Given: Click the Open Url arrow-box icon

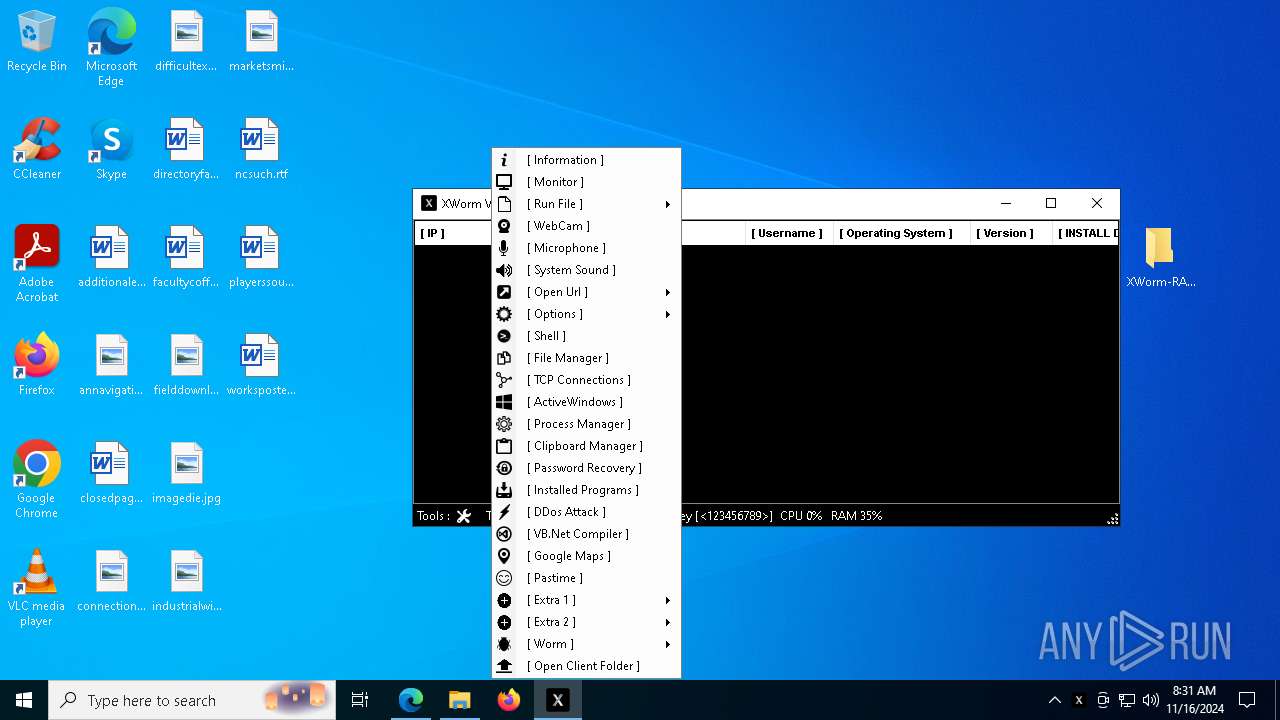Looking at the screenshot, I should click(x=504, y=292).
